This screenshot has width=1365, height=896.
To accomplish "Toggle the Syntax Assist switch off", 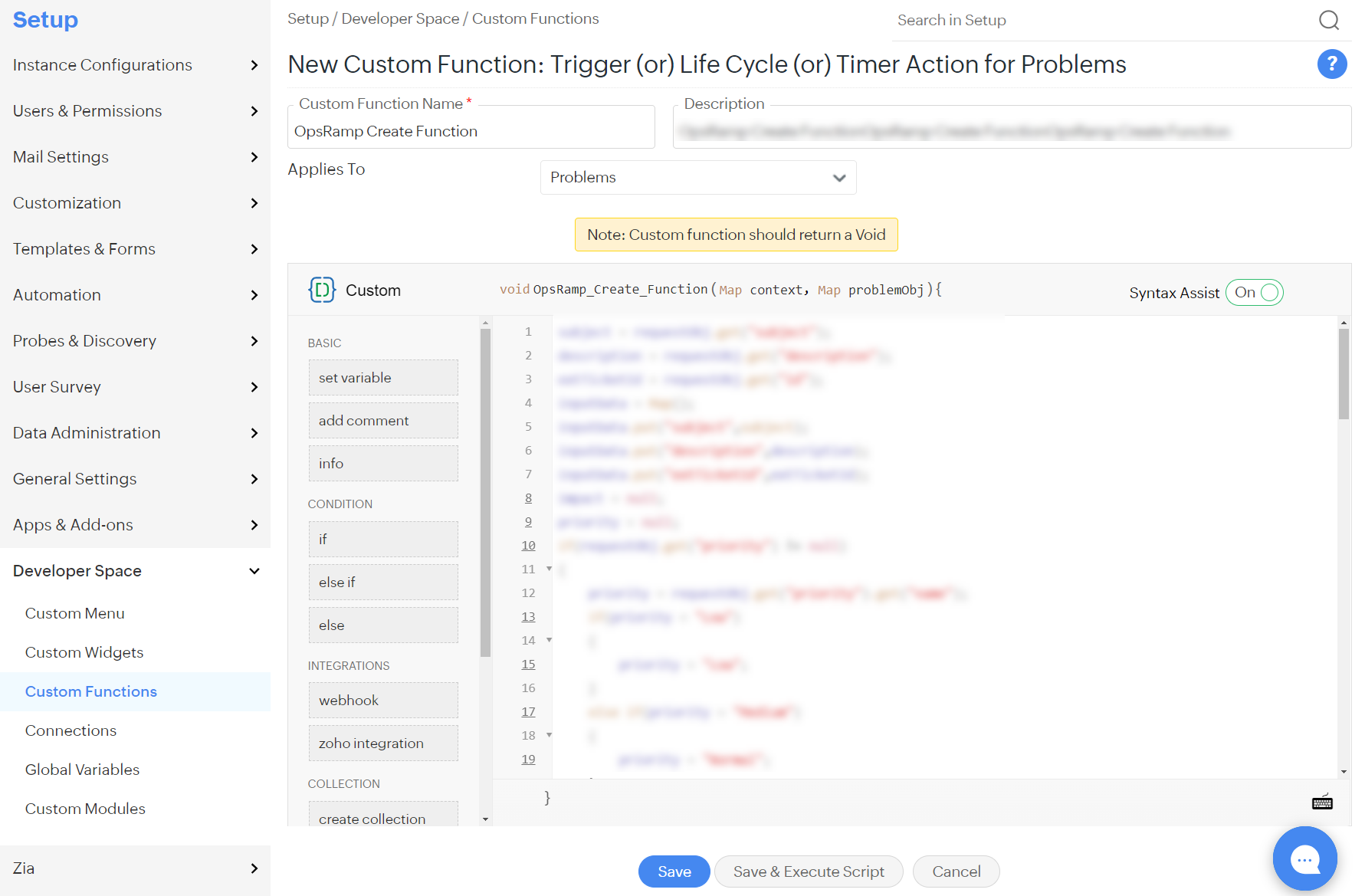I will point(1255,292).
